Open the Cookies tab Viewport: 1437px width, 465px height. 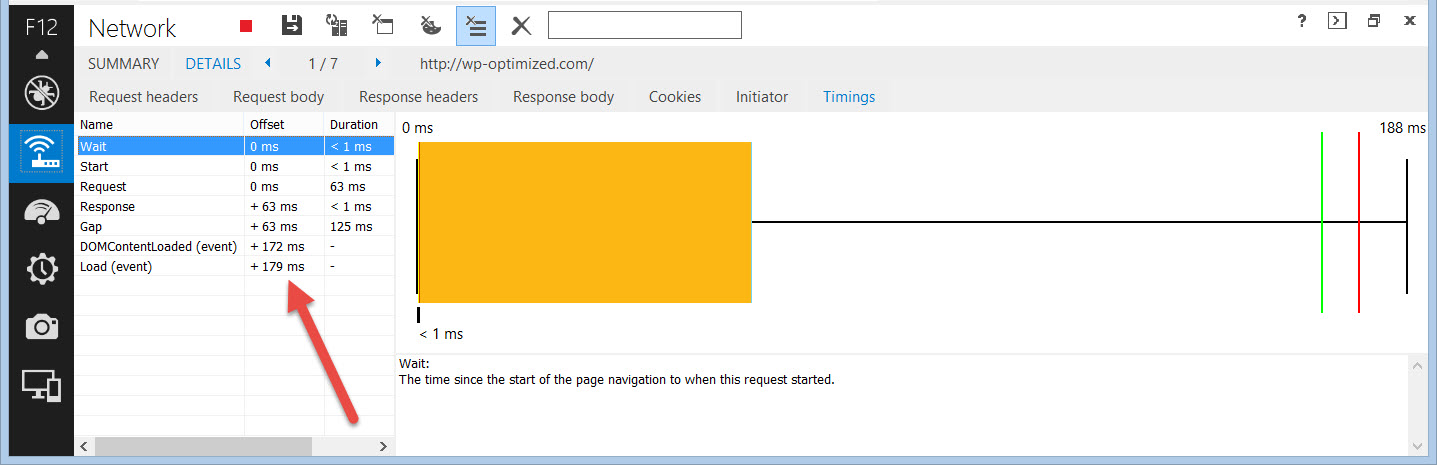675,97
